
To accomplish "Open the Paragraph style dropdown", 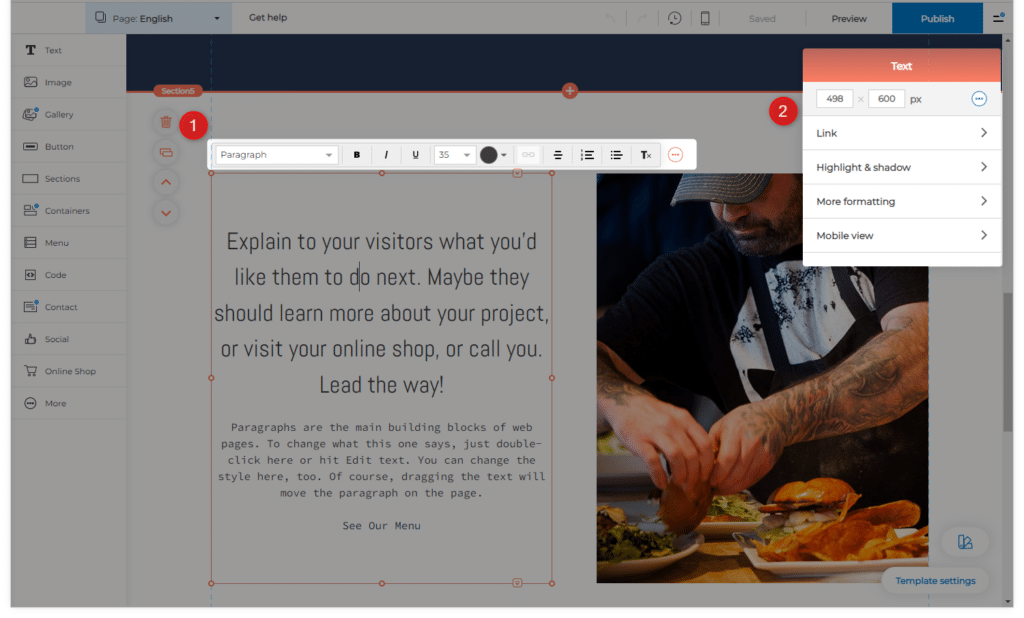I will 277,155.
